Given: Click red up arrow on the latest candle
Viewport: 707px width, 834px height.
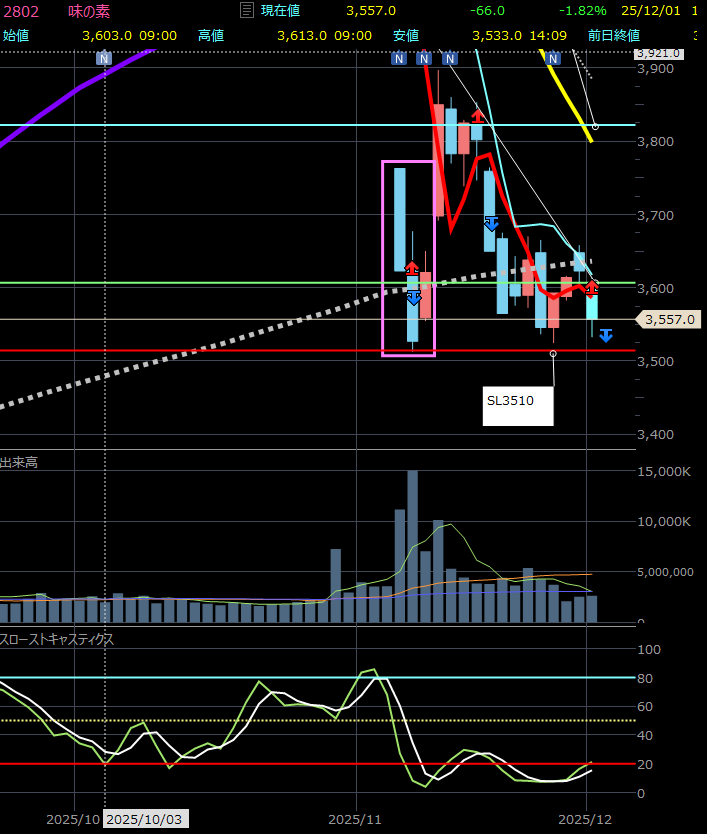Looking at the screenshot, I should (x=592, y=288).
